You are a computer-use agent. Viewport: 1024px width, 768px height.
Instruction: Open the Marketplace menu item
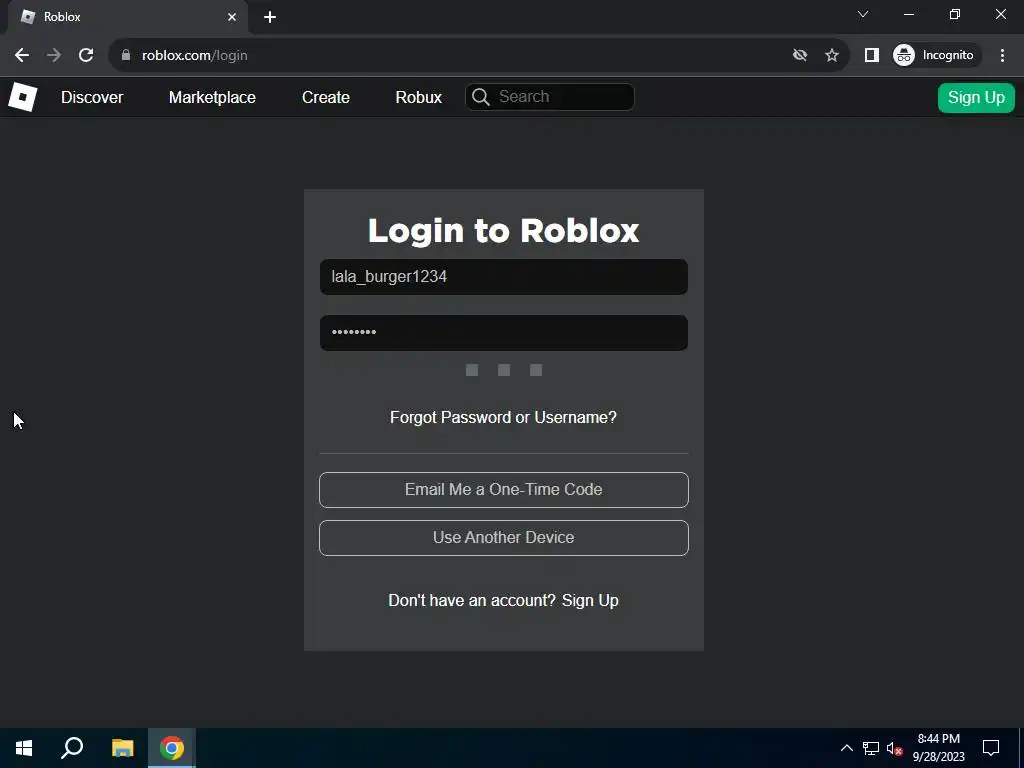click(x=212, y=97)
